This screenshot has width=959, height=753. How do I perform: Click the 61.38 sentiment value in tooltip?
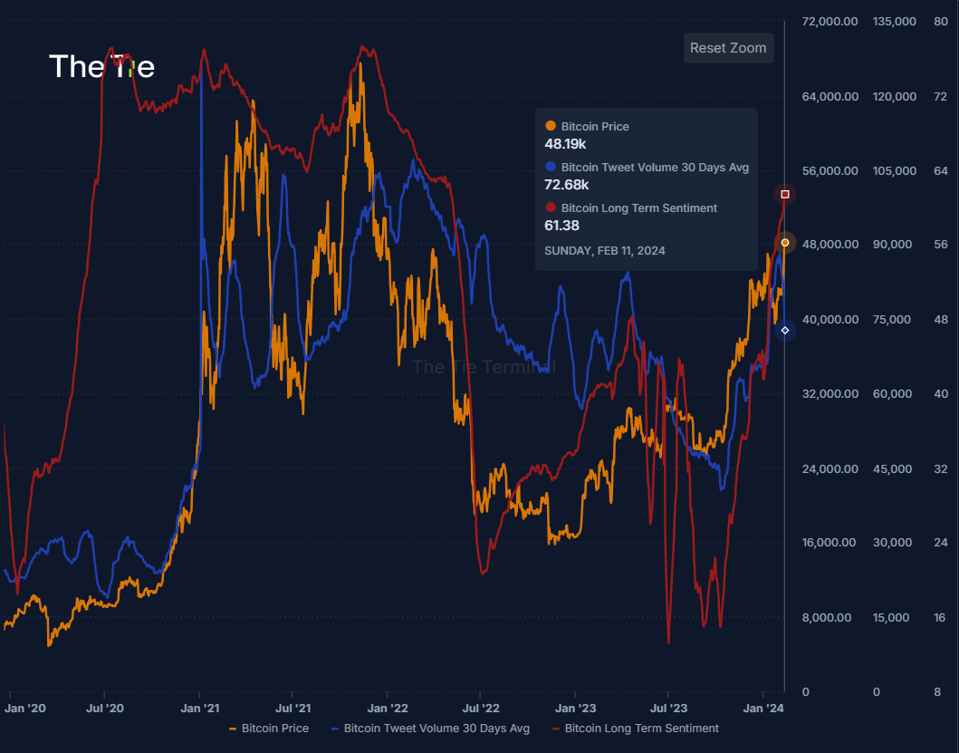tap(562, 226)
